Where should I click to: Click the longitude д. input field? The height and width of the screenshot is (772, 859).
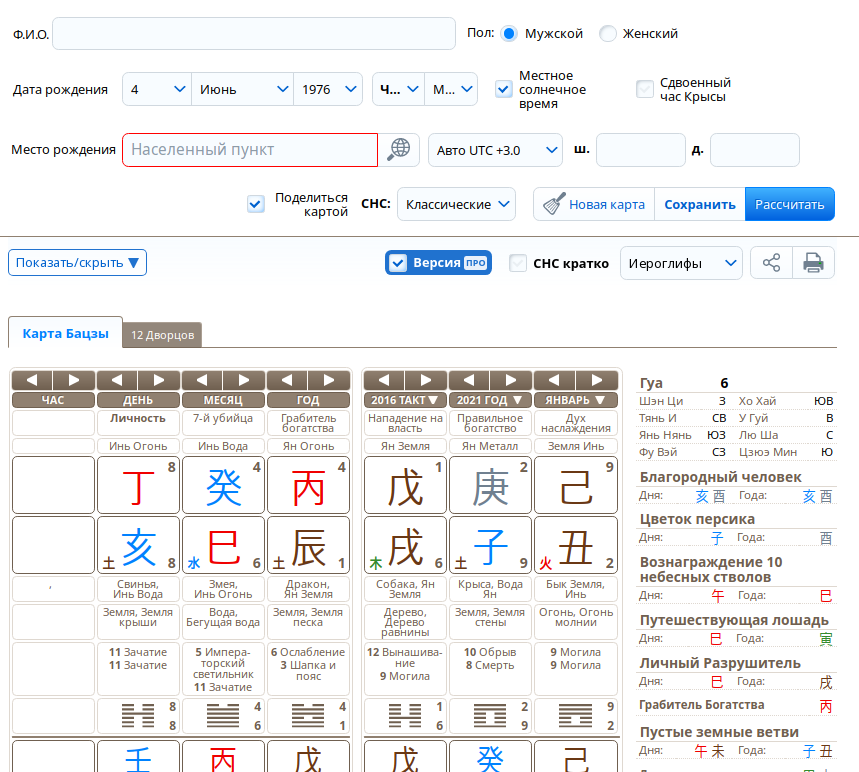(754, 150)
